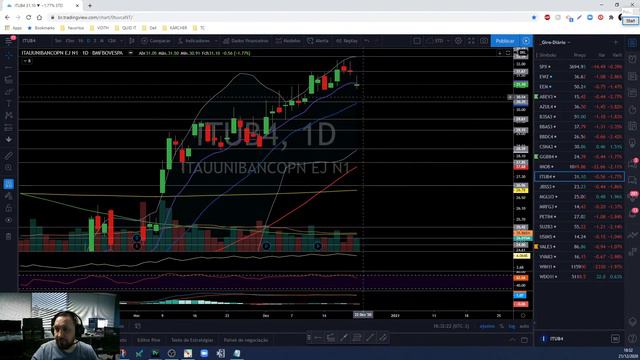Maximize the bottom panel
Image resolution: width=640 pixels, height=360 pixels.
[524, 340]
